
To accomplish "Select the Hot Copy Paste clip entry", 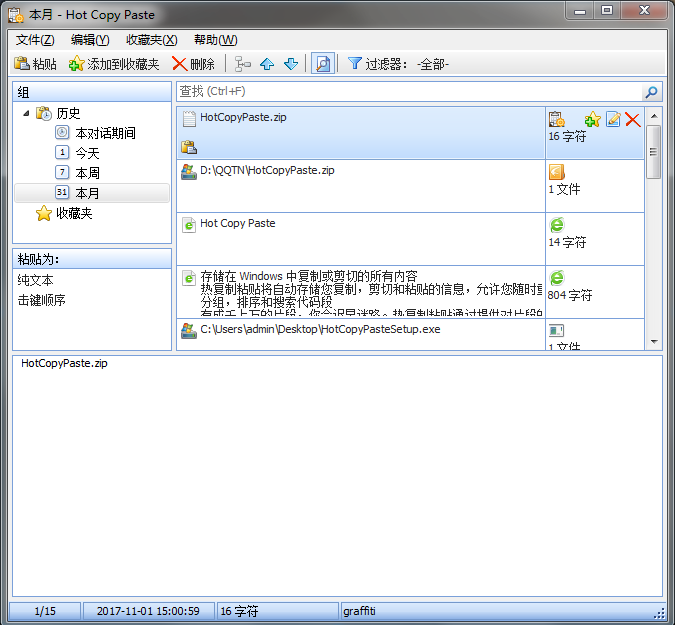I will click(361, 239).
